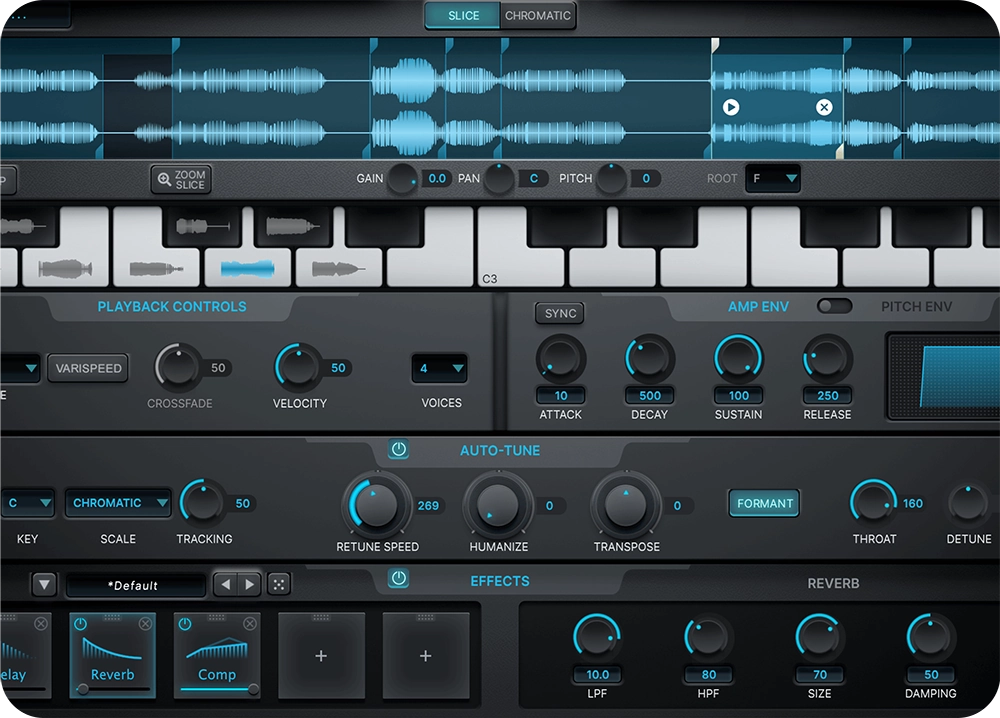Toggle the Auto-Tune power button
Image resolution: width=1000 pixels, height=718 pixels.
point(399,450)
